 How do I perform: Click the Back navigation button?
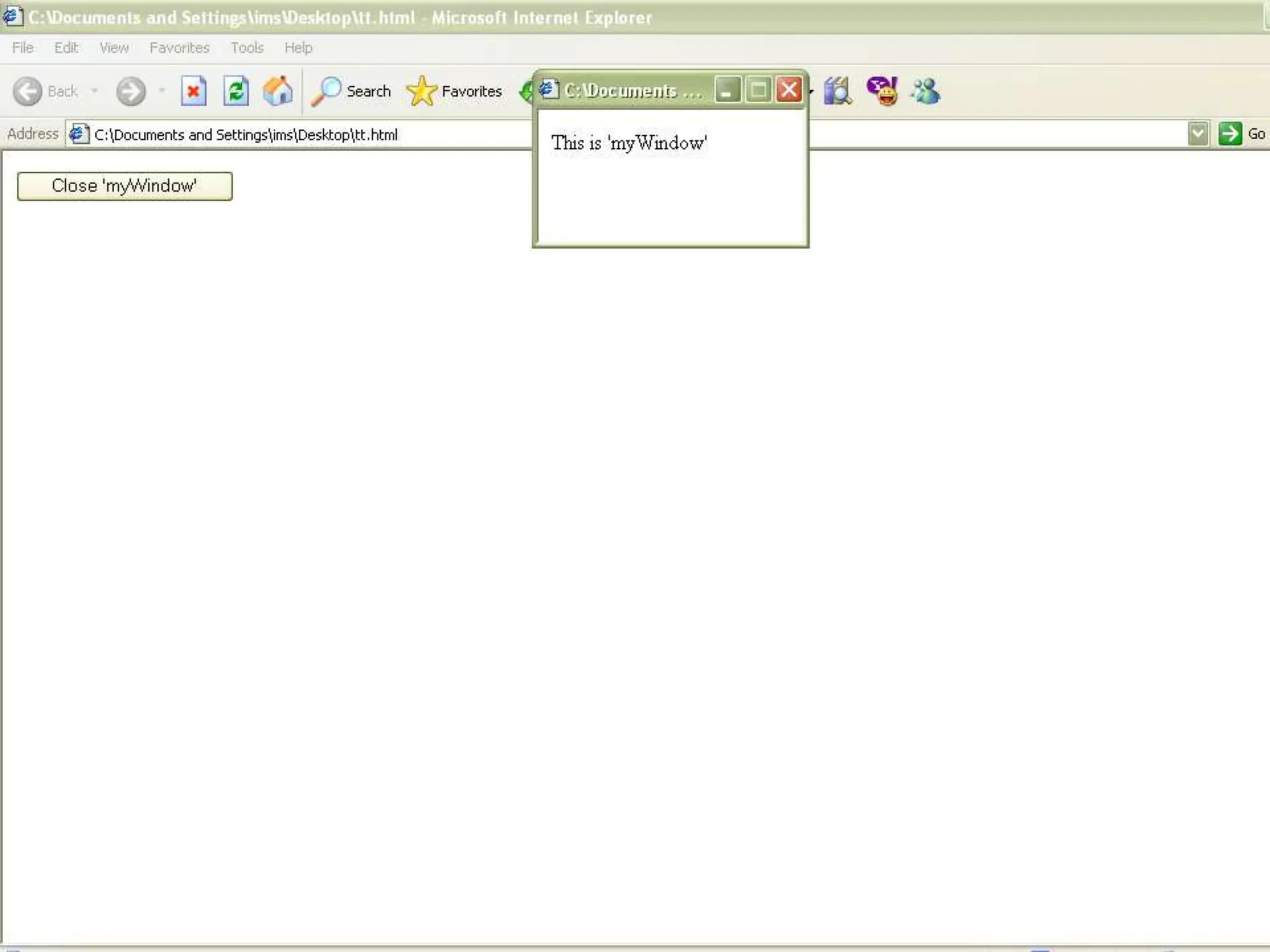pos(45,92)
